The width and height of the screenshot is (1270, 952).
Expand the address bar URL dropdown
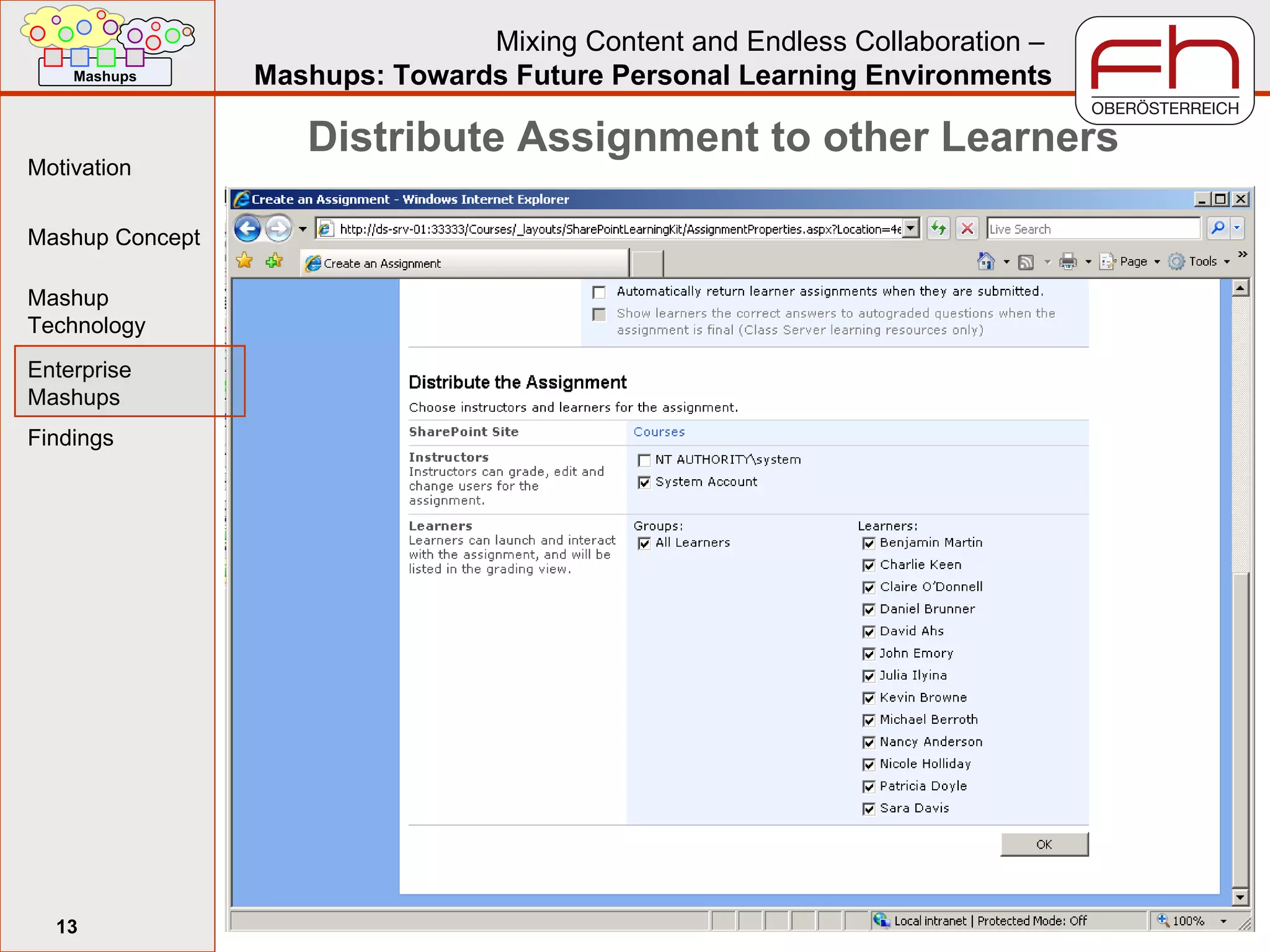[910, 228]
